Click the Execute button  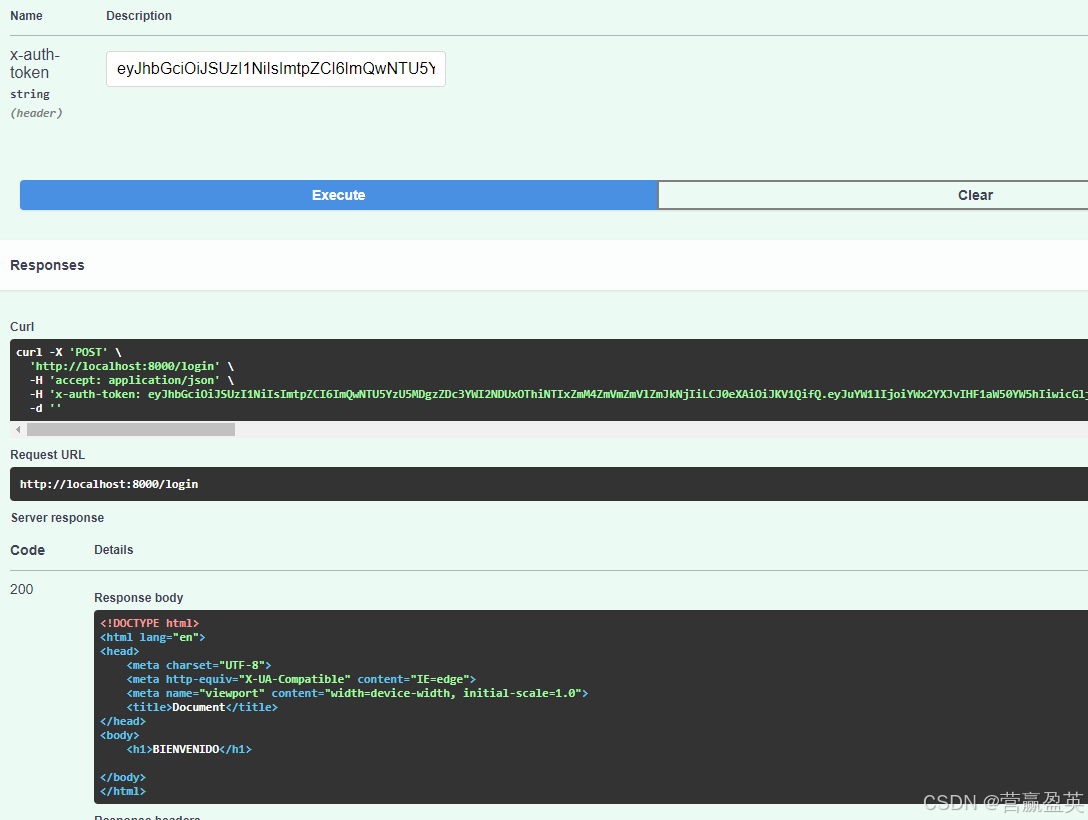point(338,195)
